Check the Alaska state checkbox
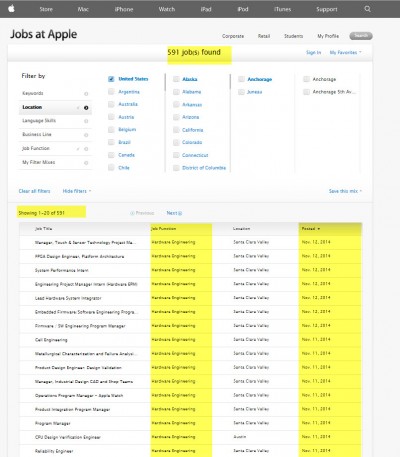Screen dimensions: 400x457 [176, 79]
